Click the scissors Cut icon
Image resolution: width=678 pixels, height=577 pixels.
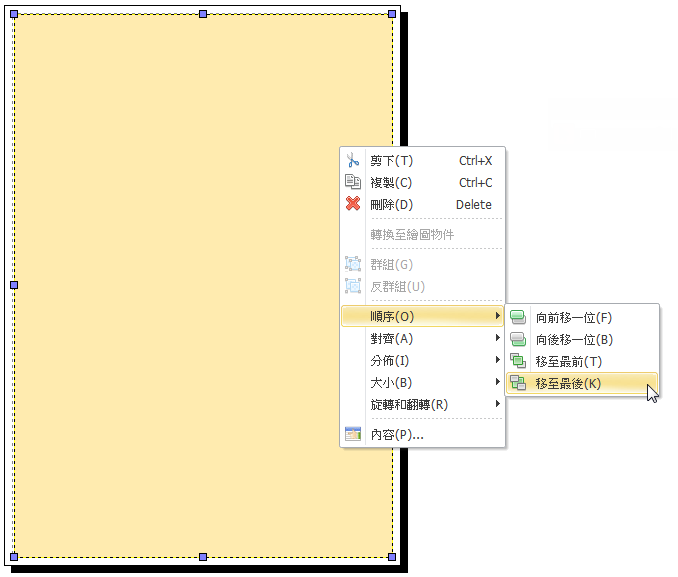(353, 160)
